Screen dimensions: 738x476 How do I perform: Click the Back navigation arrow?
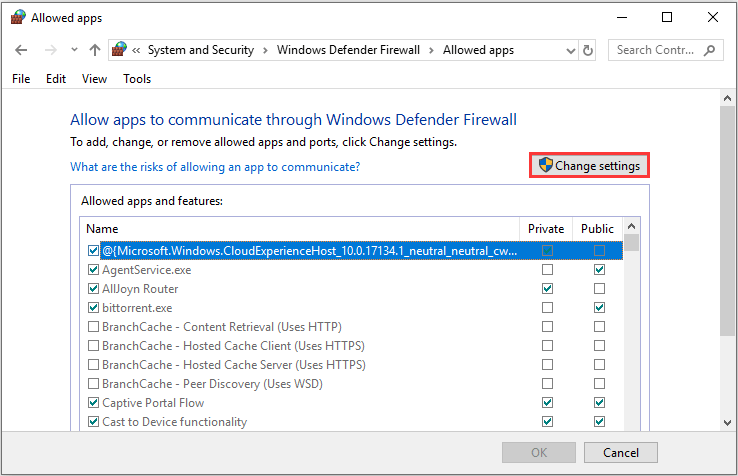pos(21,50)
